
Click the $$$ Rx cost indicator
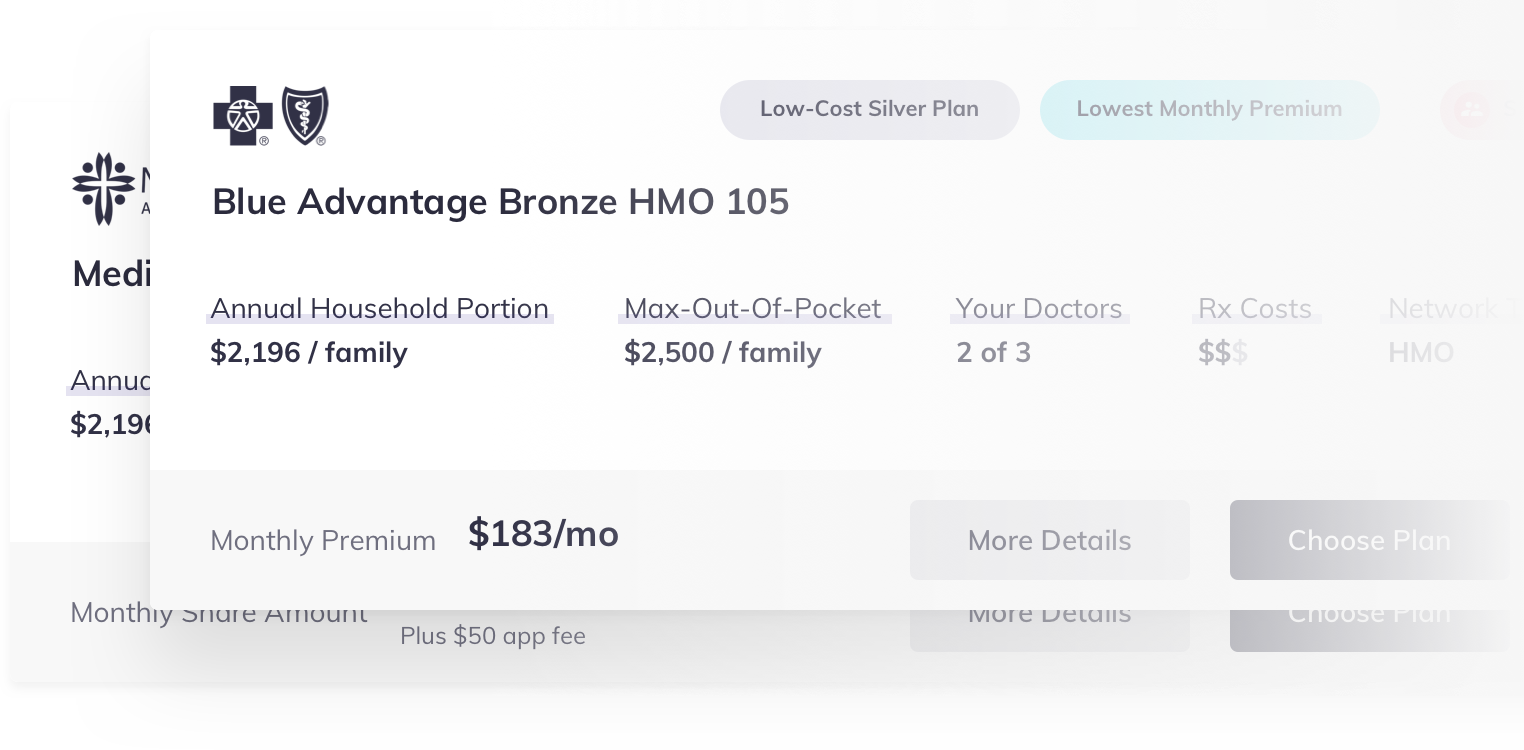click(x=1223, y=352)
